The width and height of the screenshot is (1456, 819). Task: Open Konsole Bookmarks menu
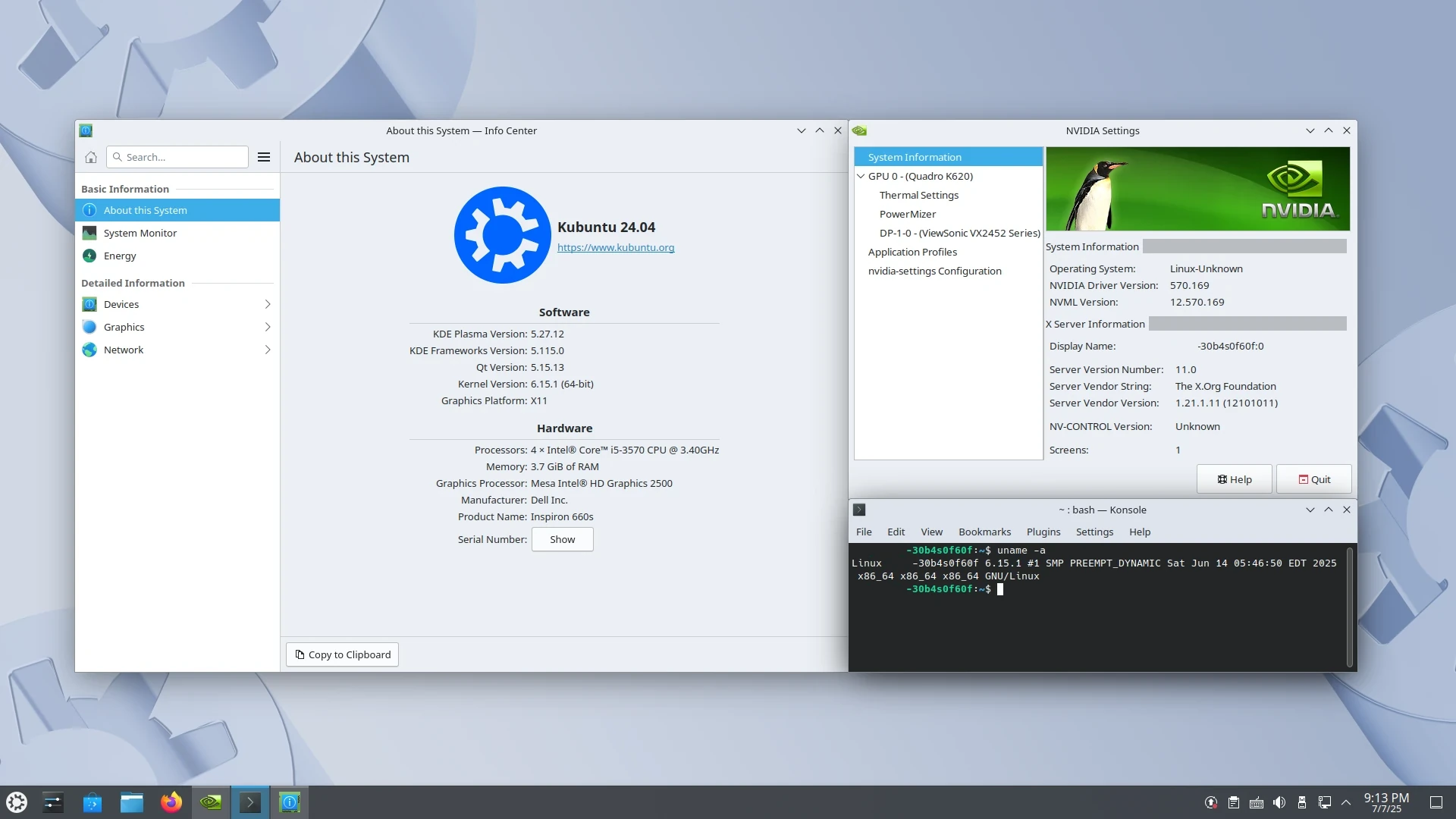coord(984,532)
